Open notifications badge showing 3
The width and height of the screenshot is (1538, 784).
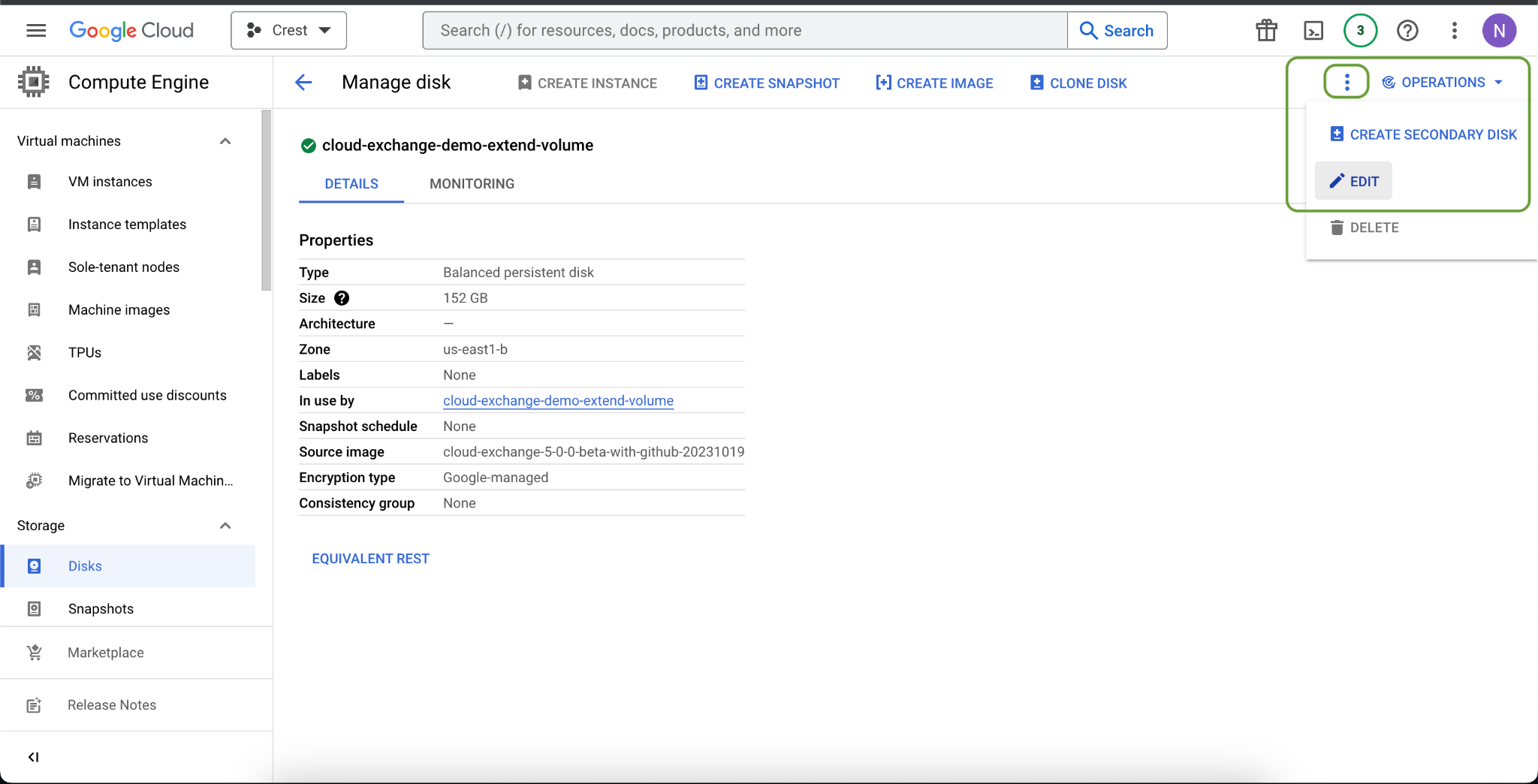point(1360,30)
